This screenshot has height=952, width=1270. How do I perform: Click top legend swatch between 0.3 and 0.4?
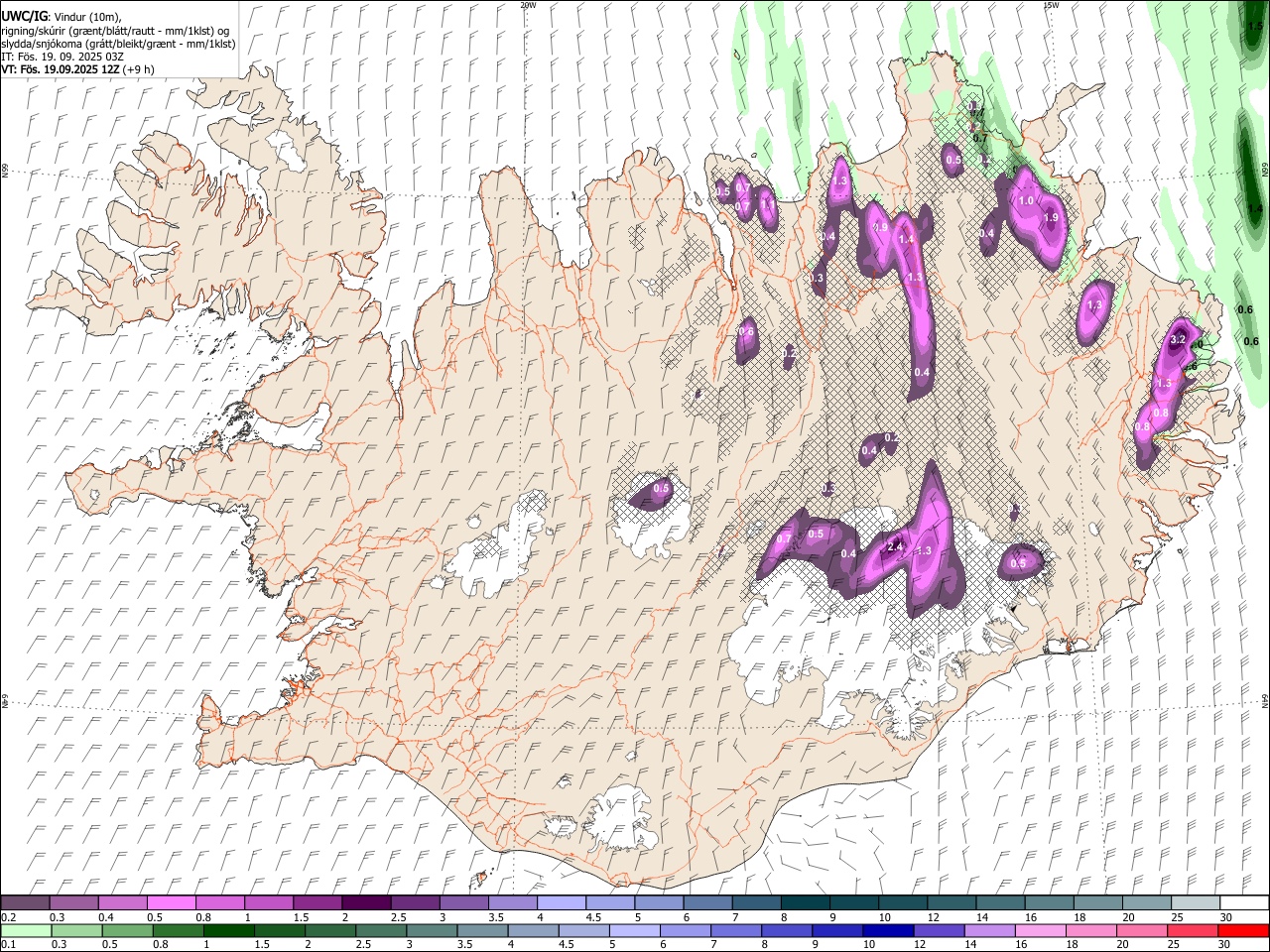73,902
